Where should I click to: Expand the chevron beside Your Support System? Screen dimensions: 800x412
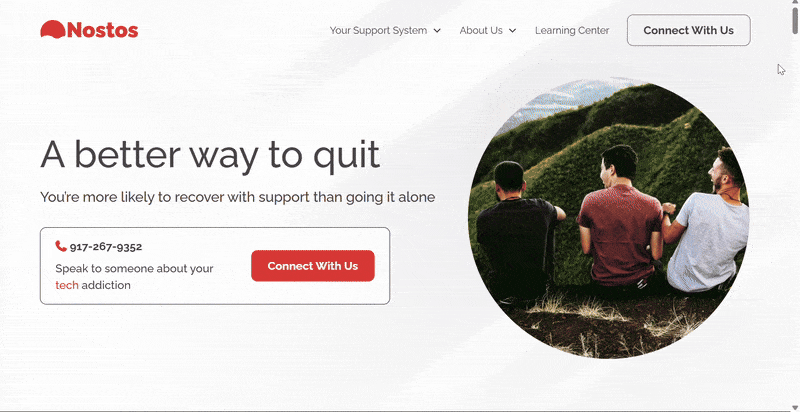[x=437, y=31]
